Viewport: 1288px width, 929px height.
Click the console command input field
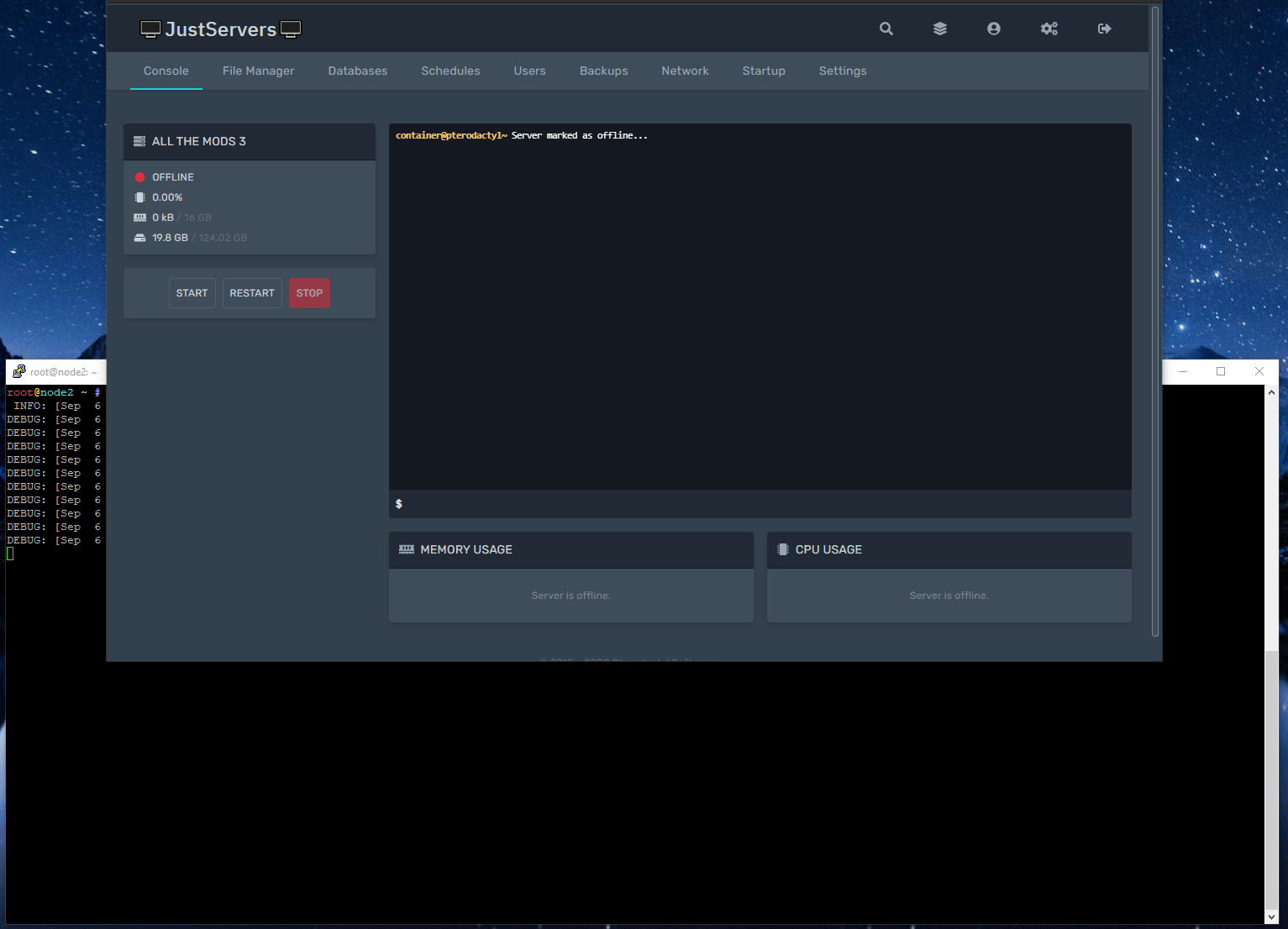click(756, 504)
